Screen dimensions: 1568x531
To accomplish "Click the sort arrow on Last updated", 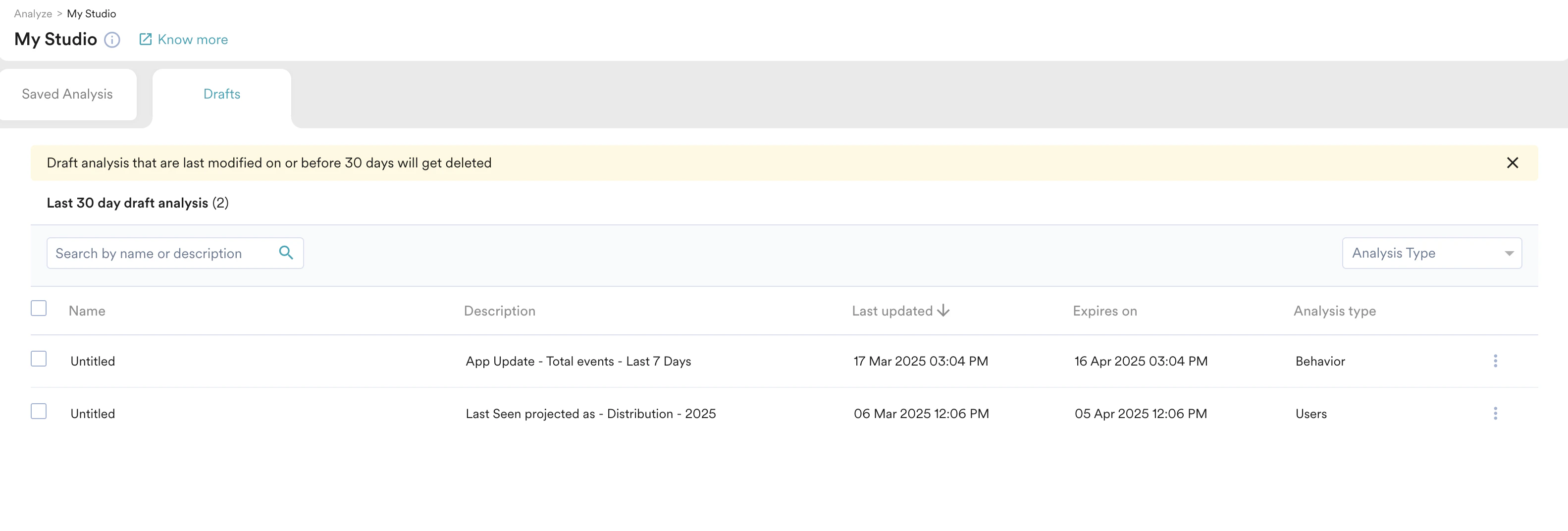I will pos(943,311).
